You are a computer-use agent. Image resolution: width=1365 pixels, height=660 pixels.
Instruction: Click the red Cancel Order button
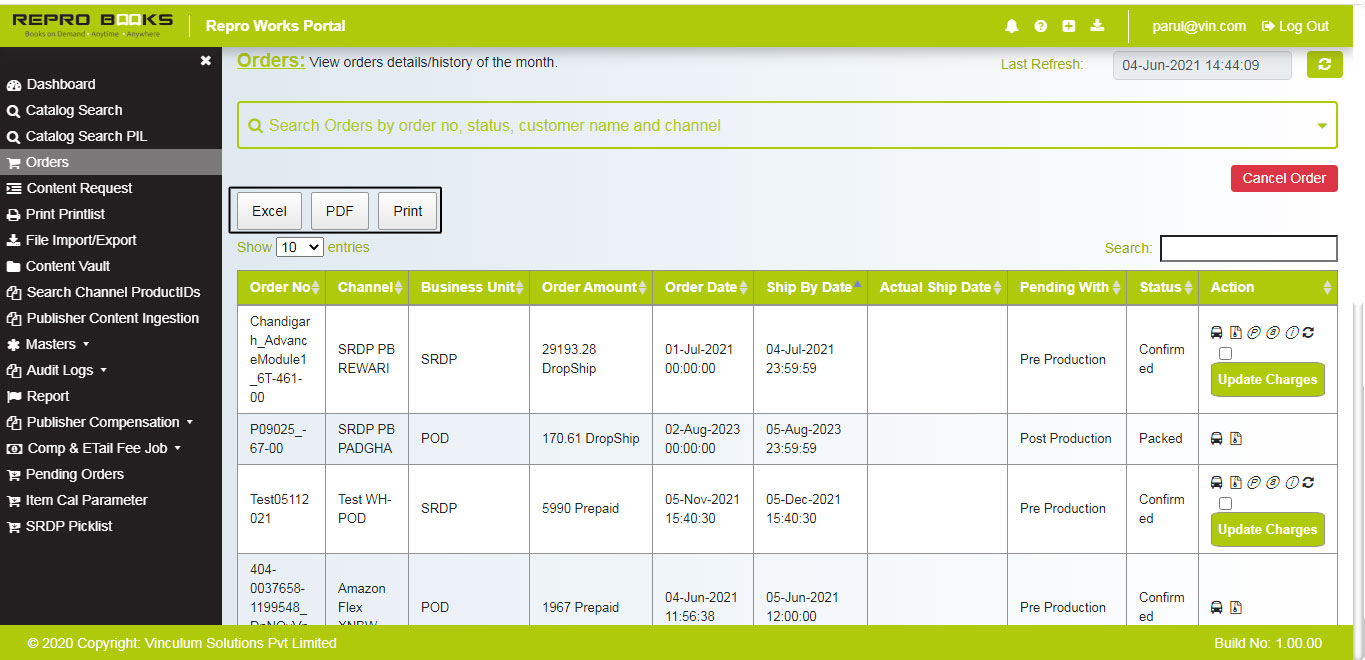tap(1283, 178)
